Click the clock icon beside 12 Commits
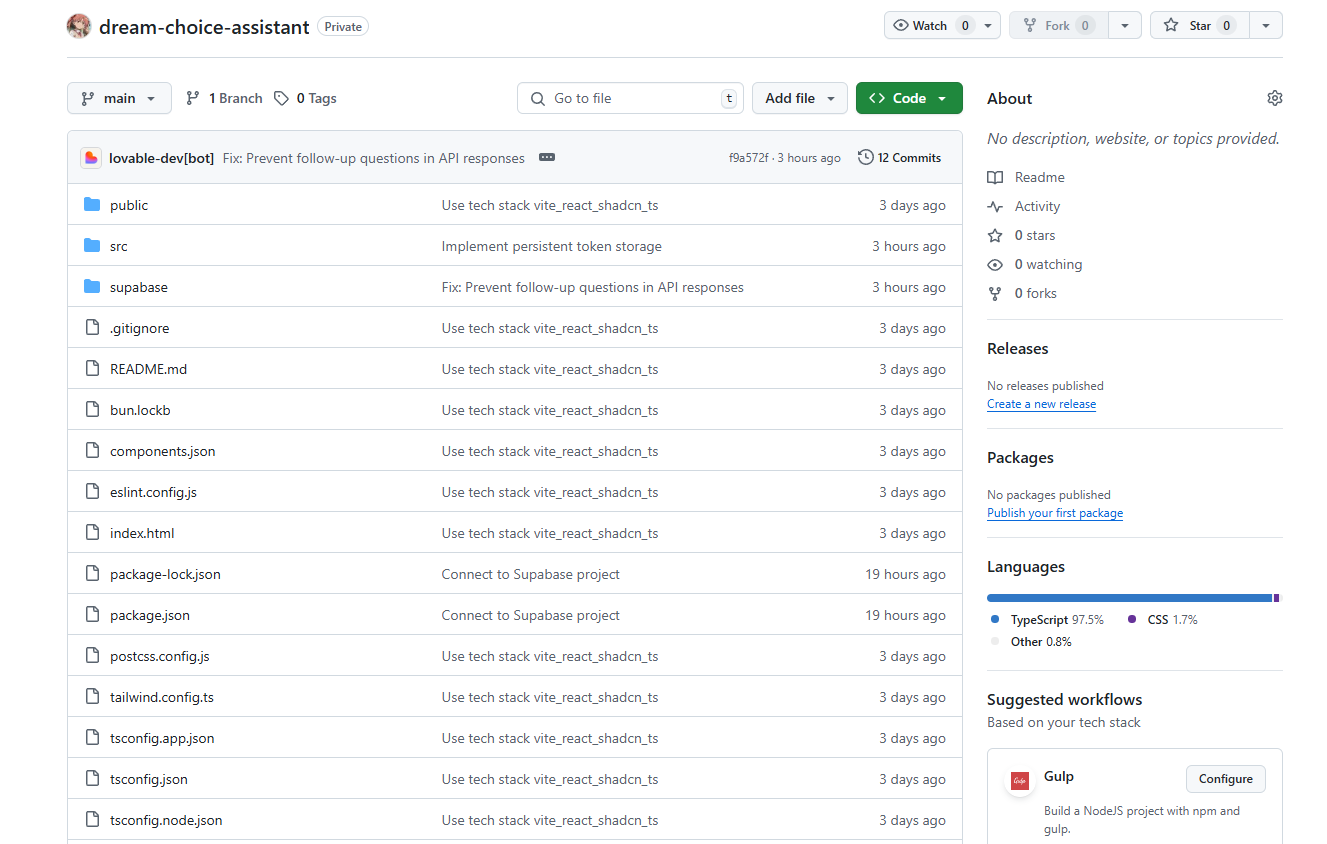Viewport: 1327px width, 844px height. tap(866, 158)
